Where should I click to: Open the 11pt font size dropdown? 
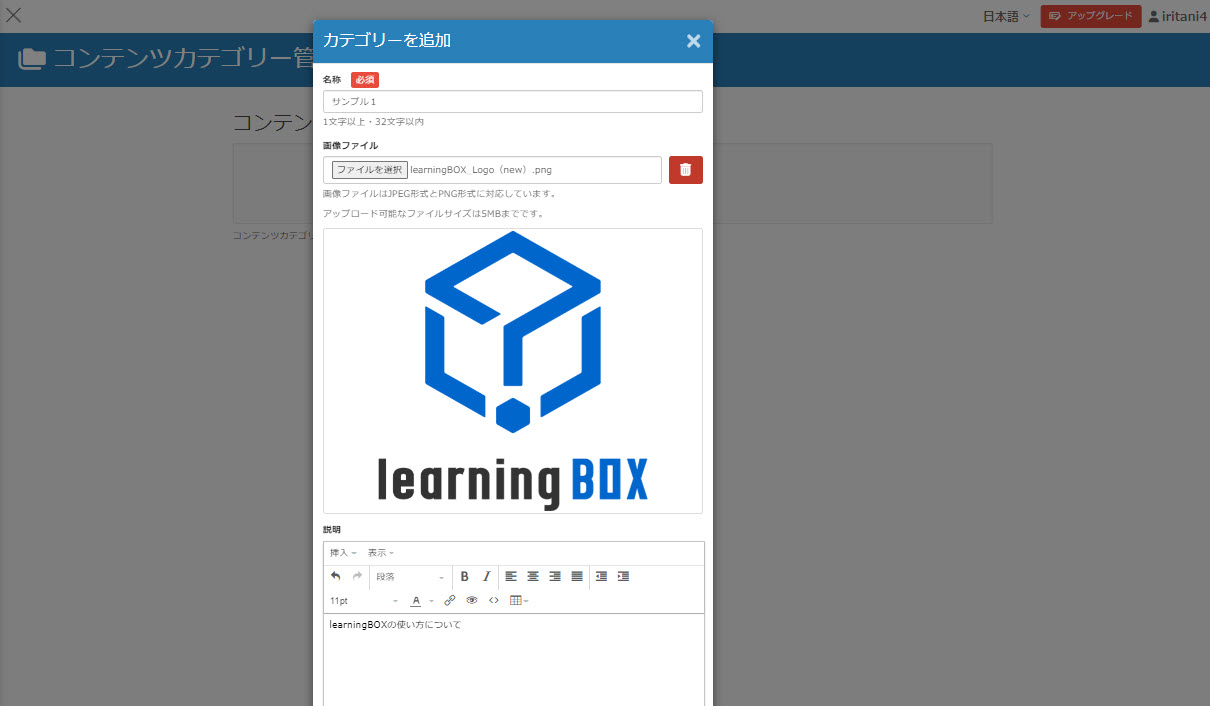tap(364, 601)
